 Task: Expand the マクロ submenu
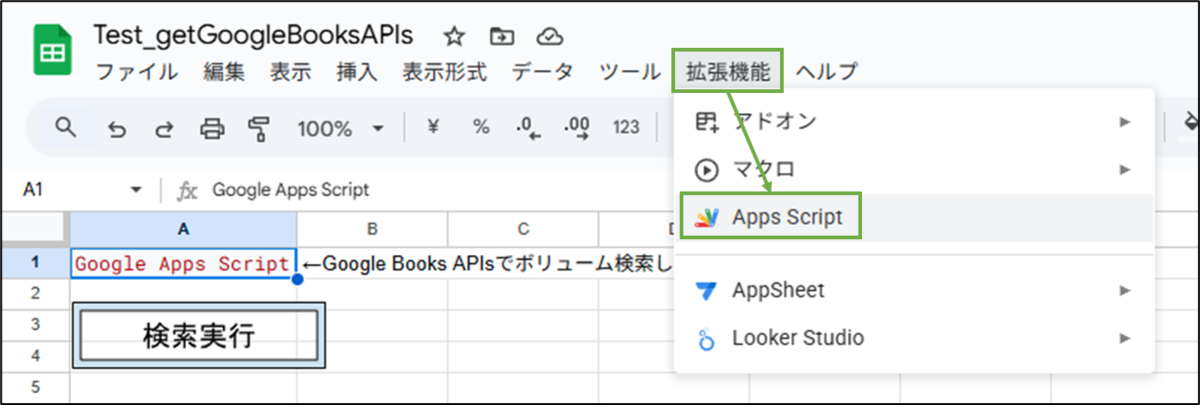[915, 169]
